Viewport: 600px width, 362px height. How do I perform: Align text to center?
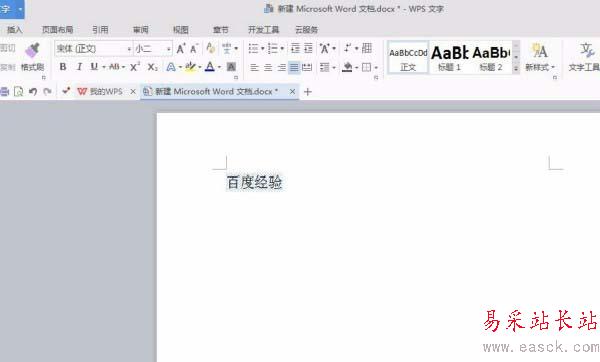pyautogui.click(x=268, y=68)
